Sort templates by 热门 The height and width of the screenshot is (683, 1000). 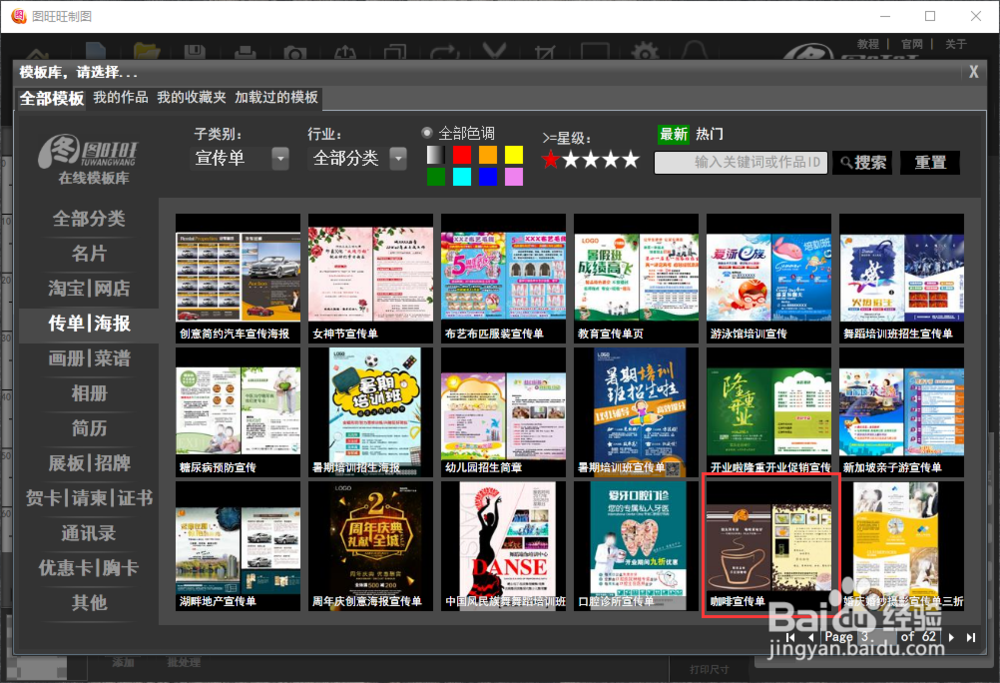(709, 134)
